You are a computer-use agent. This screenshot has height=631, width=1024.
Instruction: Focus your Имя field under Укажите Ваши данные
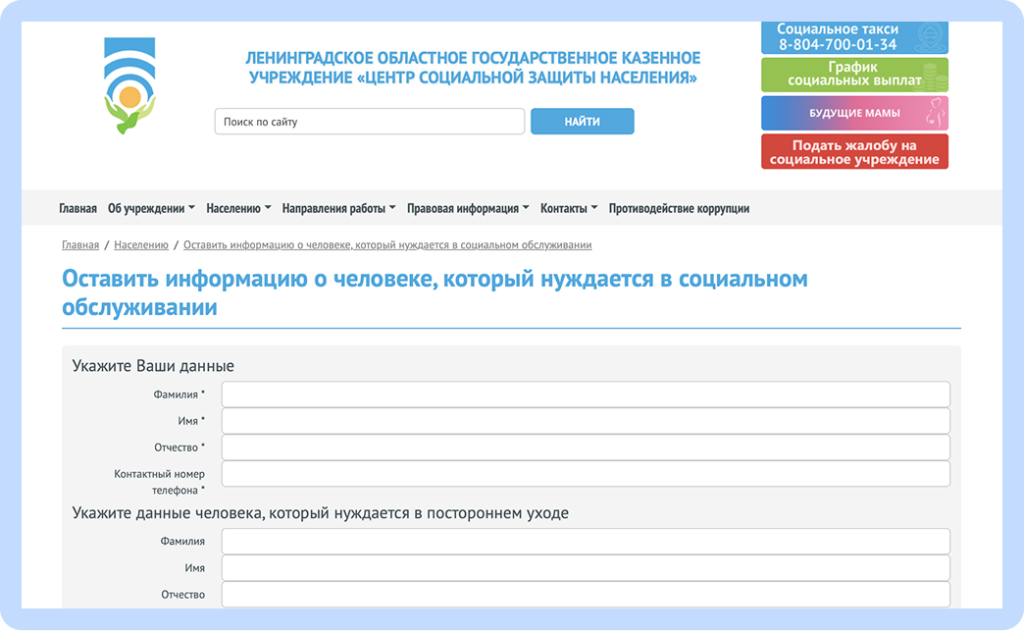coord(586,421)
